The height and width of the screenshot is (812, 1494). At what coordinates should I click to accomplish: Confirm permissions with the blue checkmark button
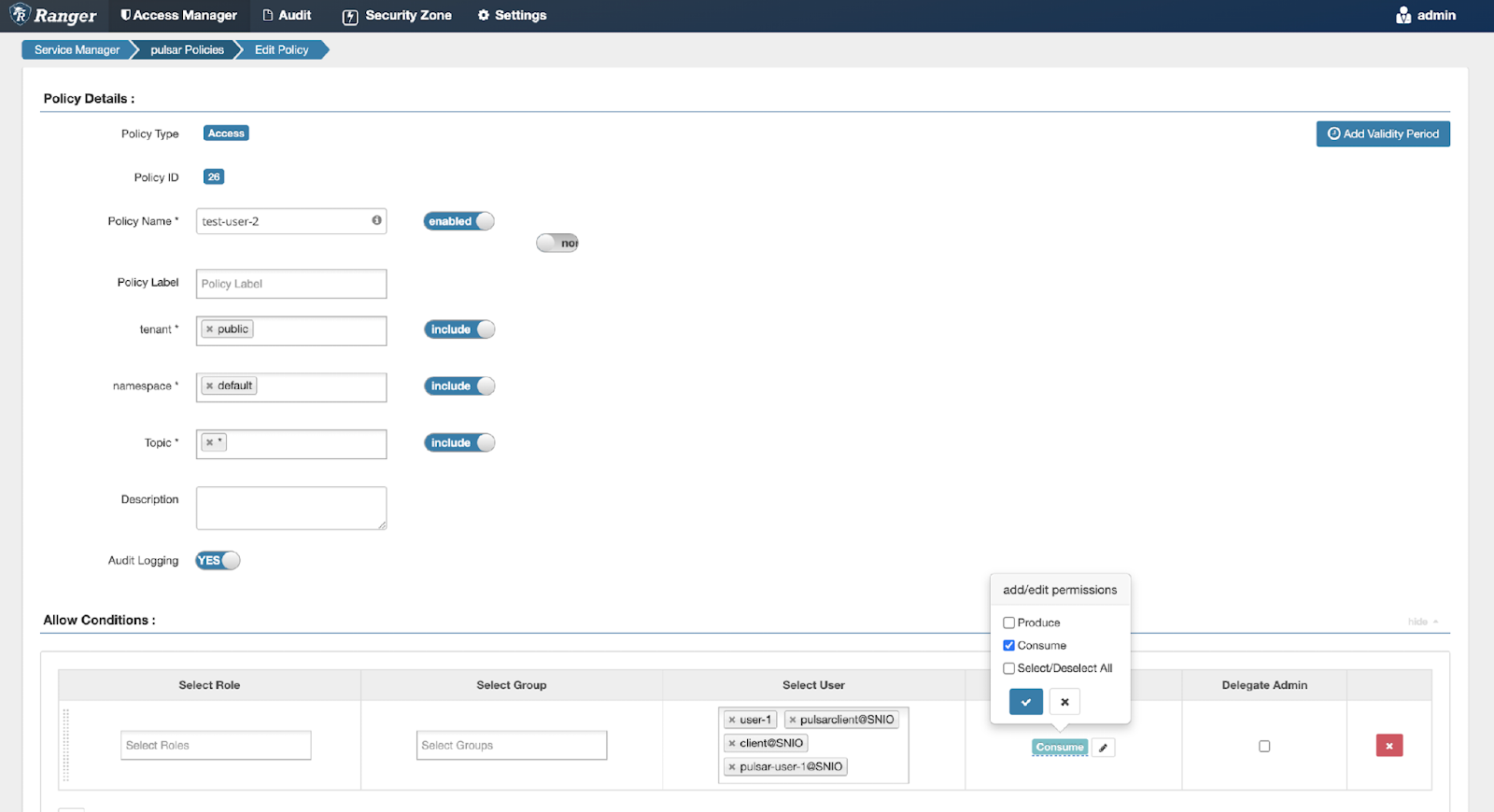click(x=1025, y=702)
